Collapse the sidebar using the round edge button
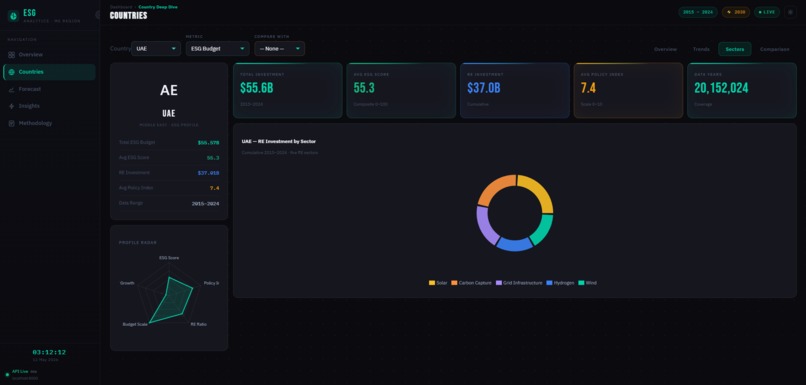The height and width of the screenshot is (385, 806). 98,15
